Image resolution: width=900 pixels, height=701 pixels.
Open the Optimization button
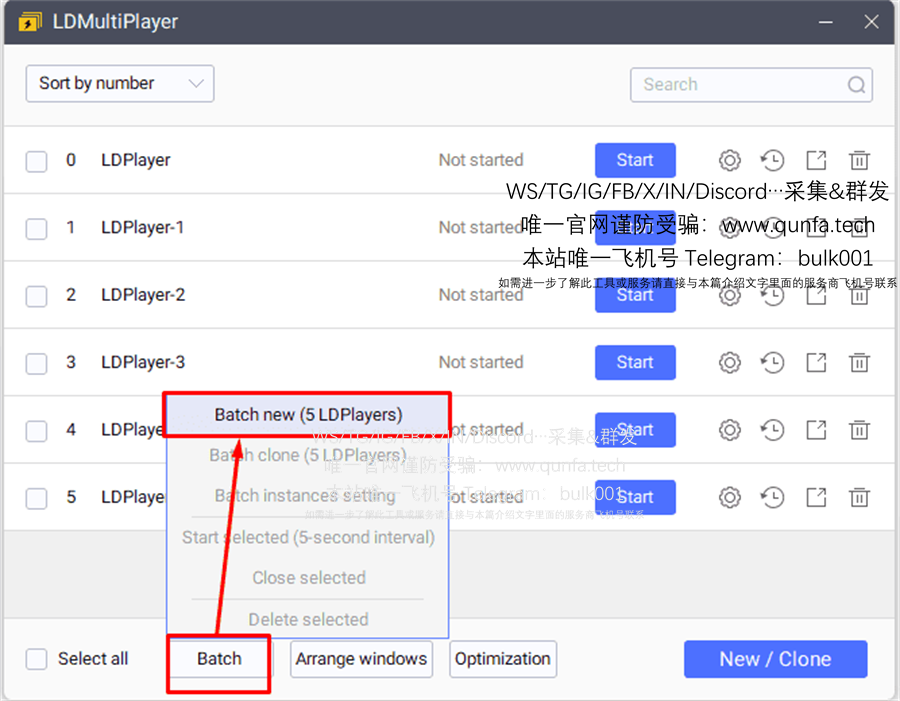(503, 659)
